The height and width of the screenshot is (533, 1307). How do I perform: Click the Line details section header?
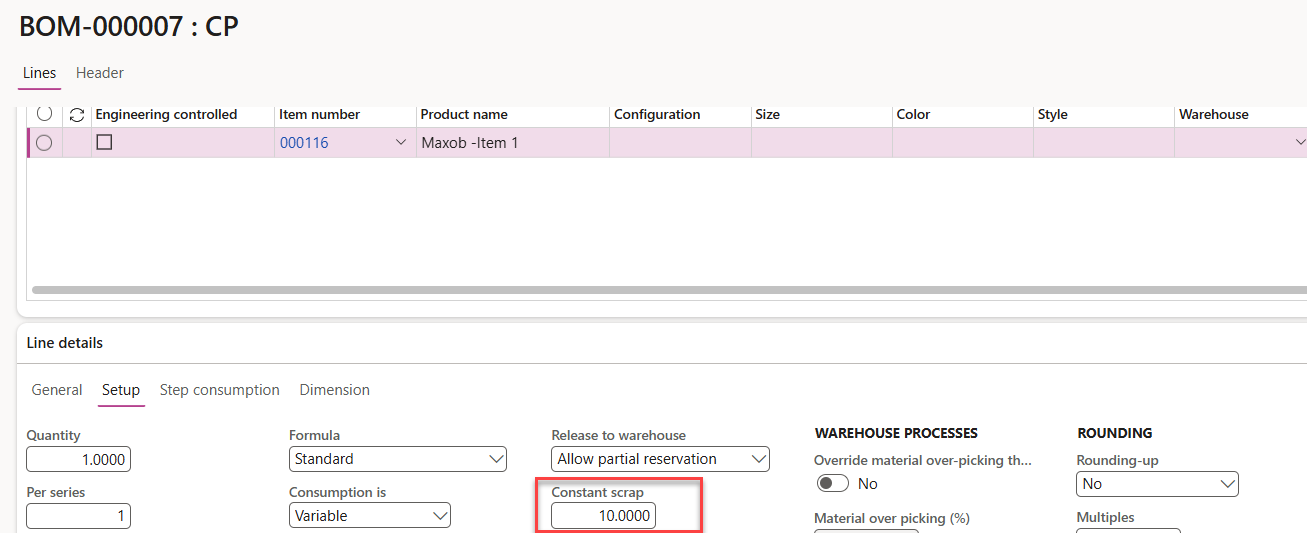point(65,343)
